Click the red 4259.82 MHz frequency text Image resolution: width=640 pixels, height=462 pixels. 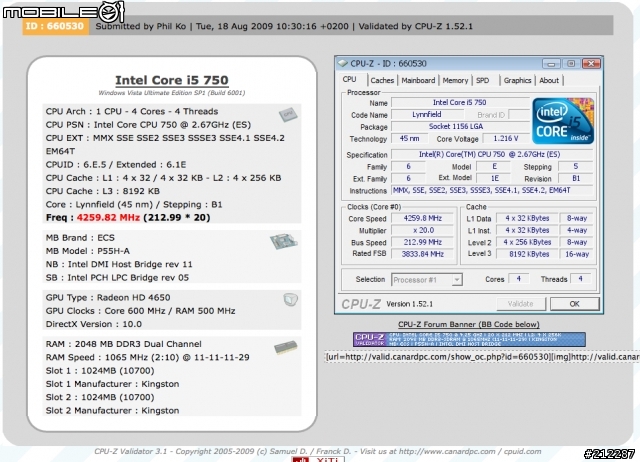click(x=108, y=218)
